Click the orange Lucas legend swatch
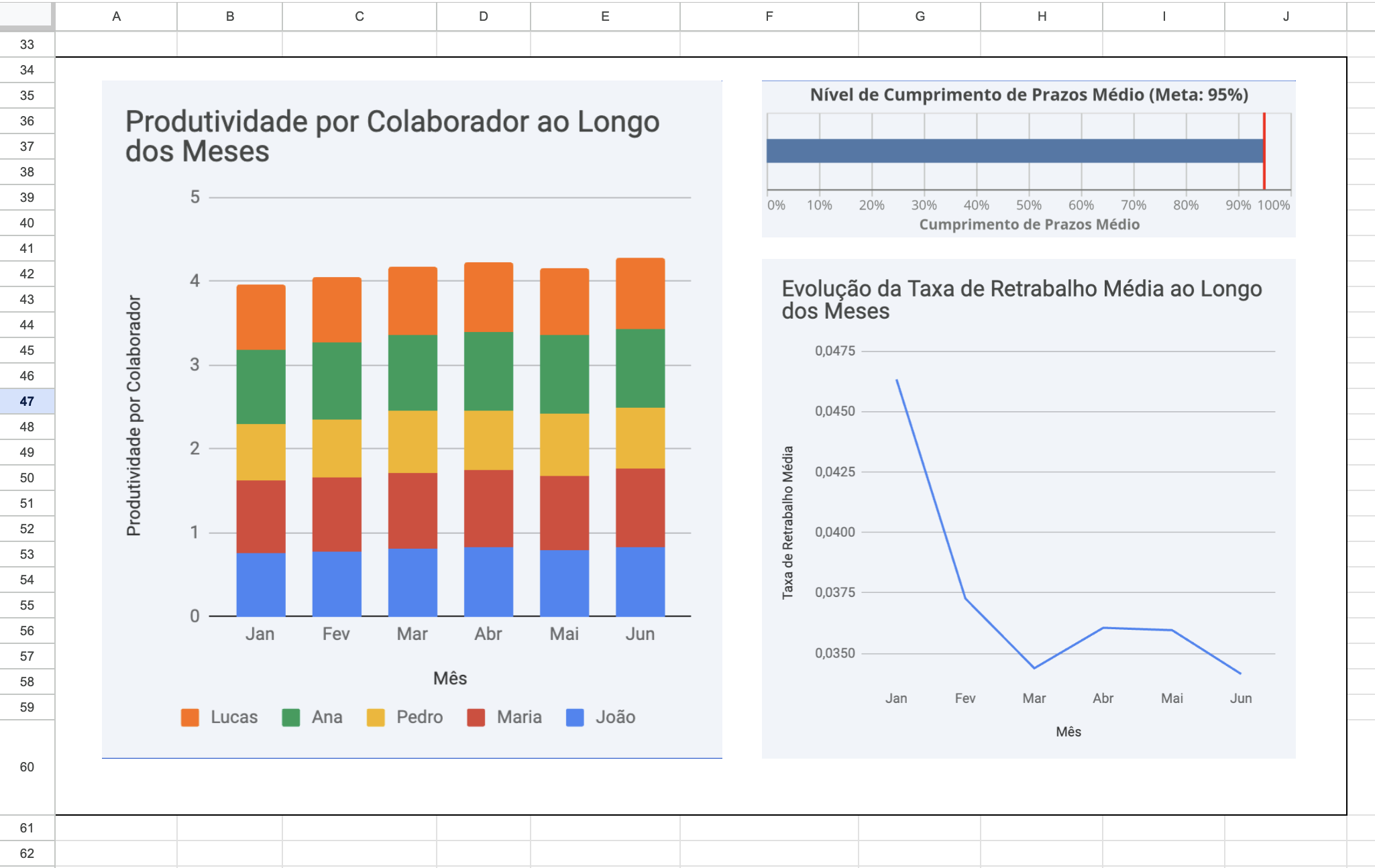1375x868 pixels. tap(190, 717)
